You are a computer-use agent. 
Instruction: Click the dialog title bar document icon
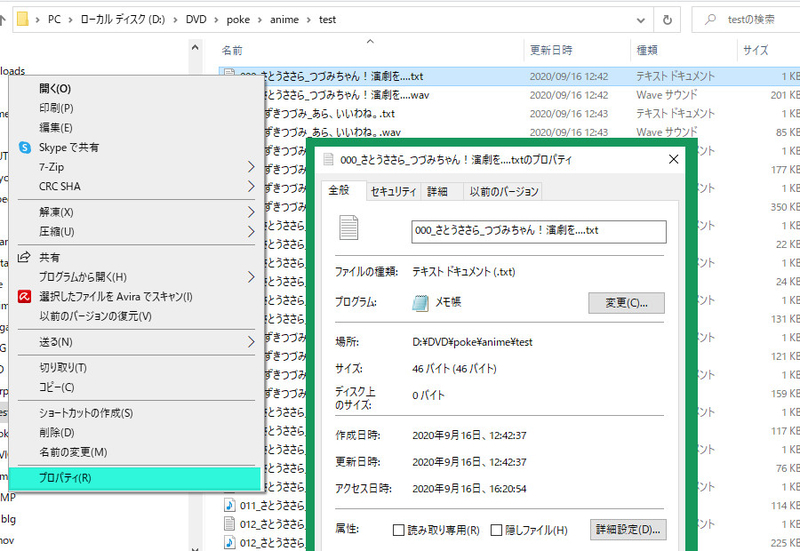(x=329, y=159)
